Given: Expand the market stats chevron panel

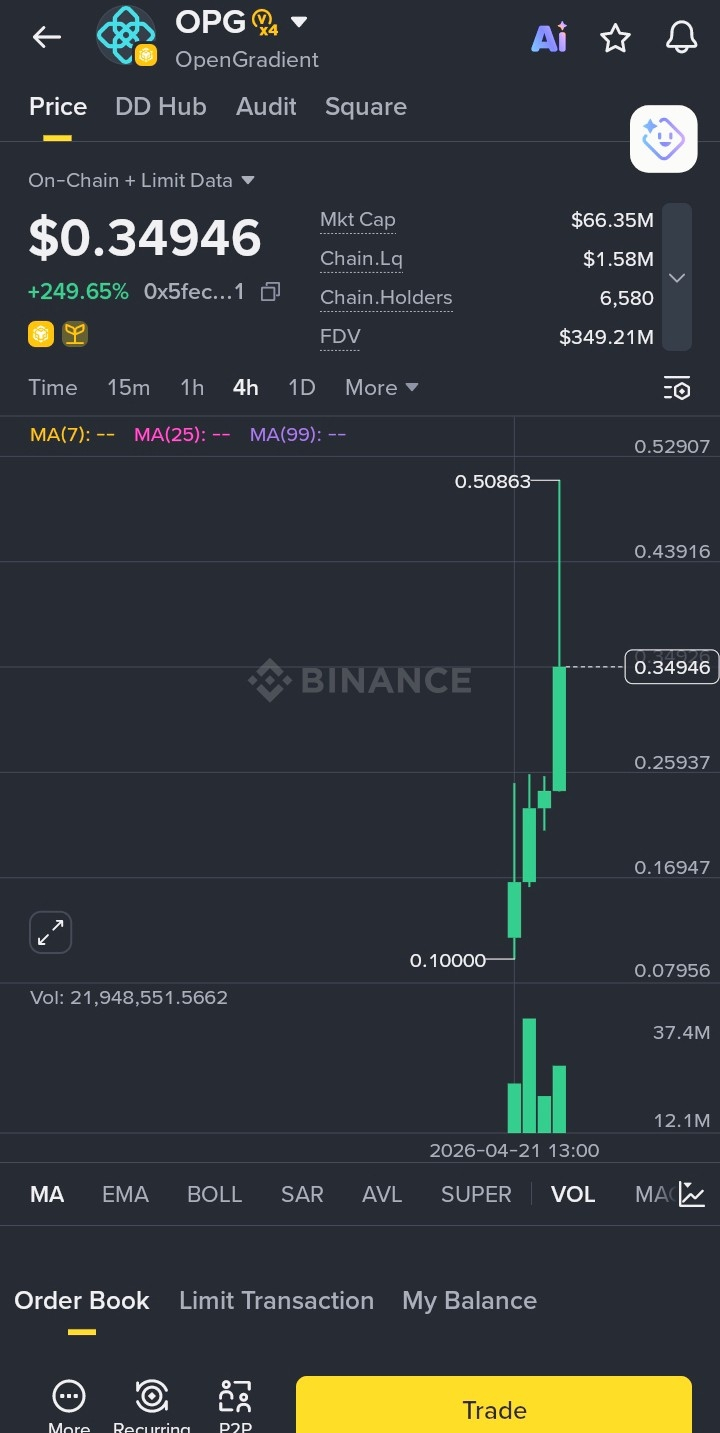Looking at the screenshot, I should point(677,278).
